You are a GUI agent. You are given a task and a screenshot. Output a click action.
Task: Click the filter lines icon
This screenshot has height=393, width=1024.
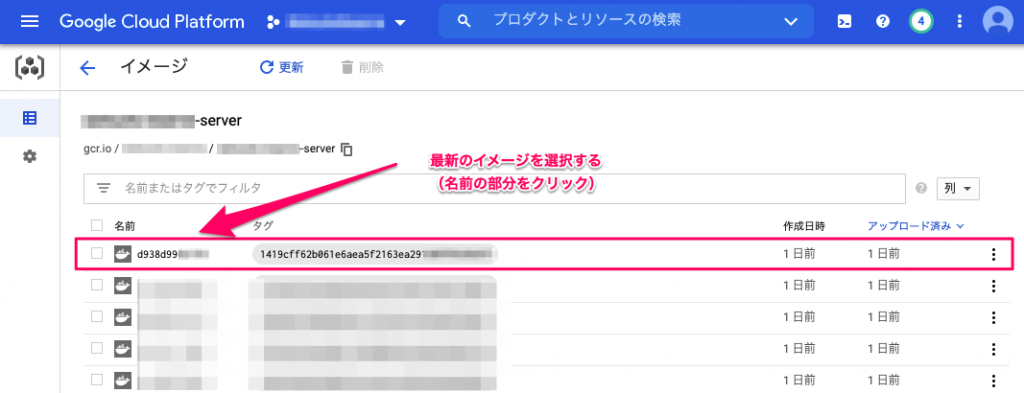tap(103, 188)
